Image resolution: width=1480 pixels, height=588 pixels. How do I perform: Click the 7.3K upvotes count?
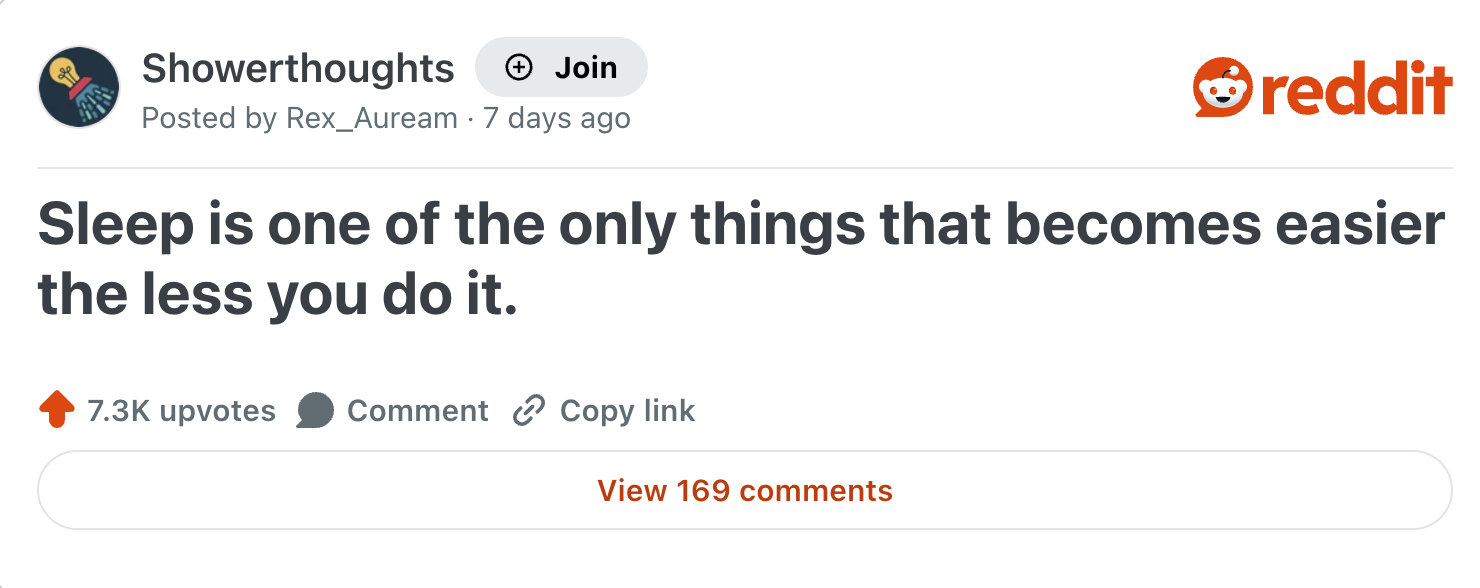pos(181,411)
